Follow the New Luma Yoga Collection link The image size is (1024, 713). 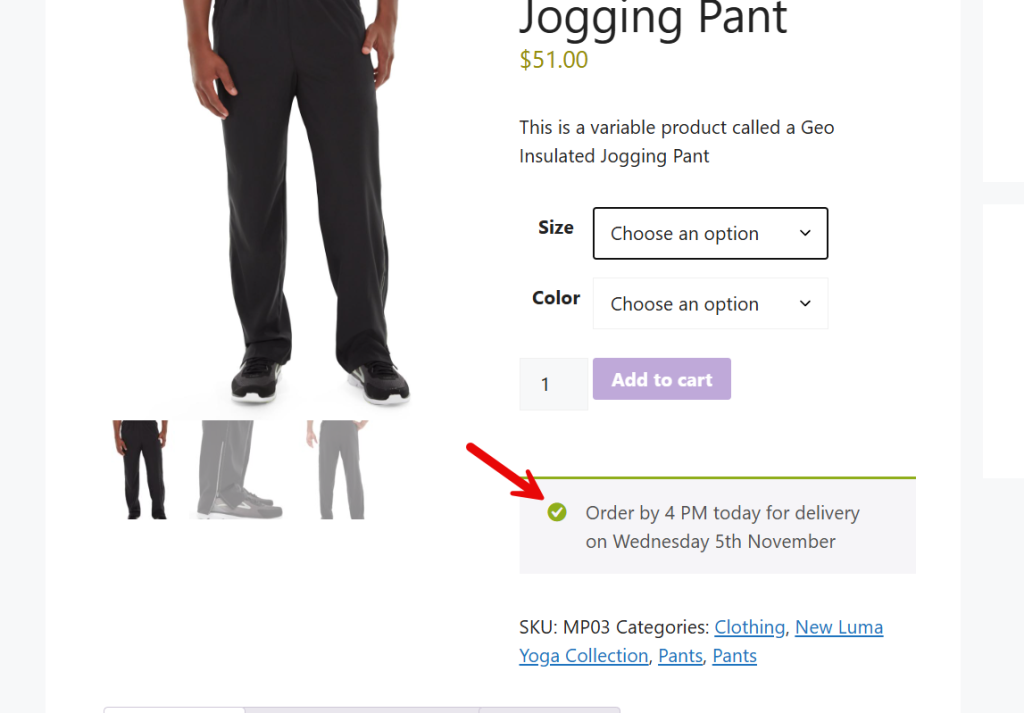click(838, 627)
